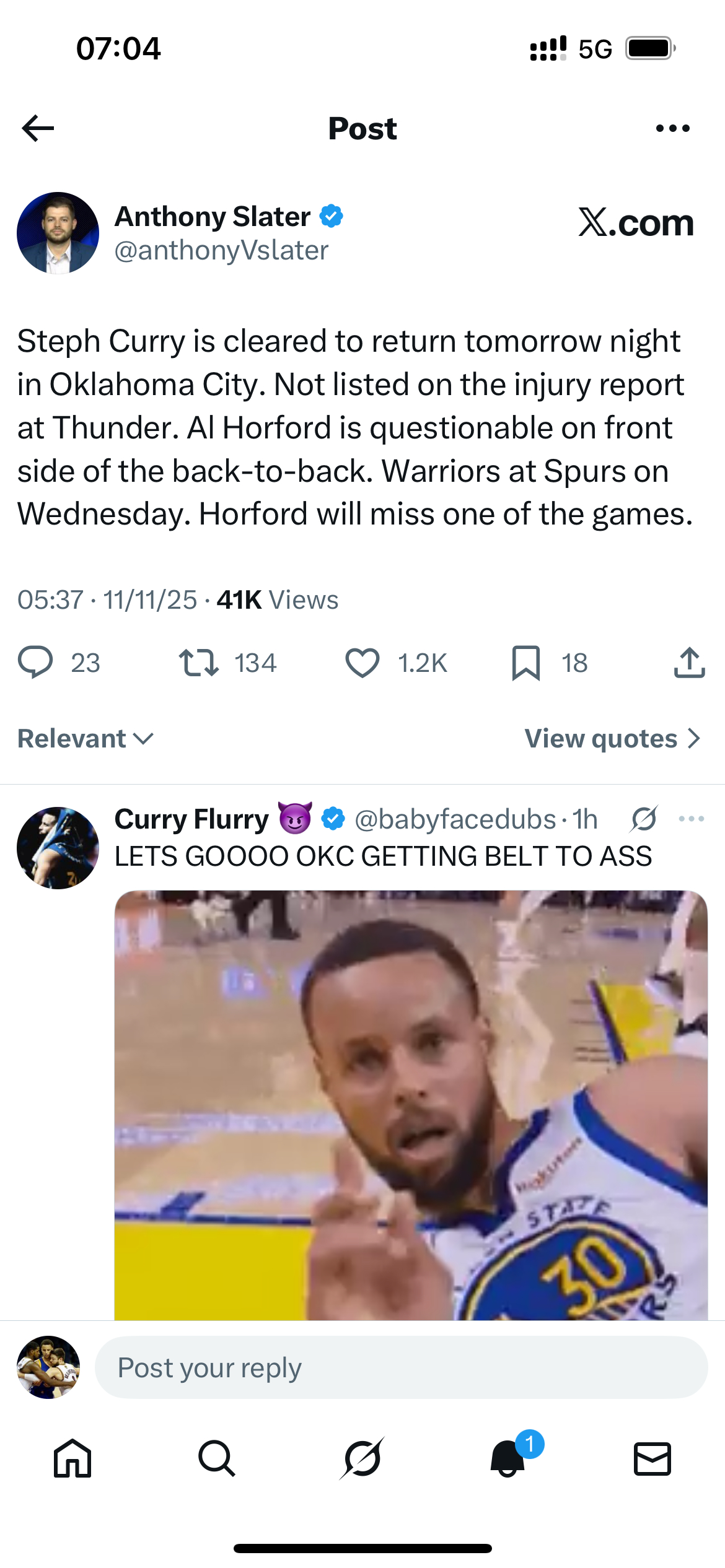This screenshot has width=725, height=1568.
Task: Open Anthony Slater's profile picture
Action: point(58,233)
